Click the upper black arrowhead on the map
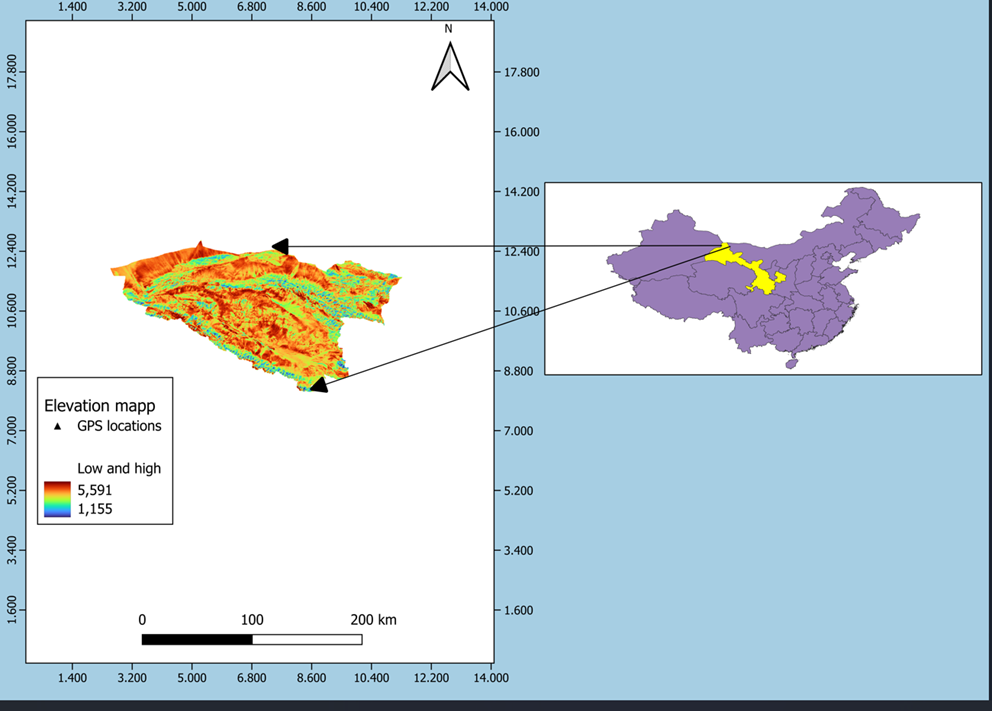 pos(281,246)
